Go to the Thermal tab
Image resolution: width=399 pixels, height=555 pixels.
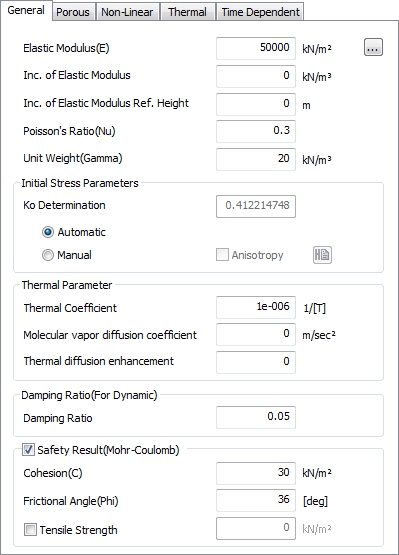[x=188, y=12]
